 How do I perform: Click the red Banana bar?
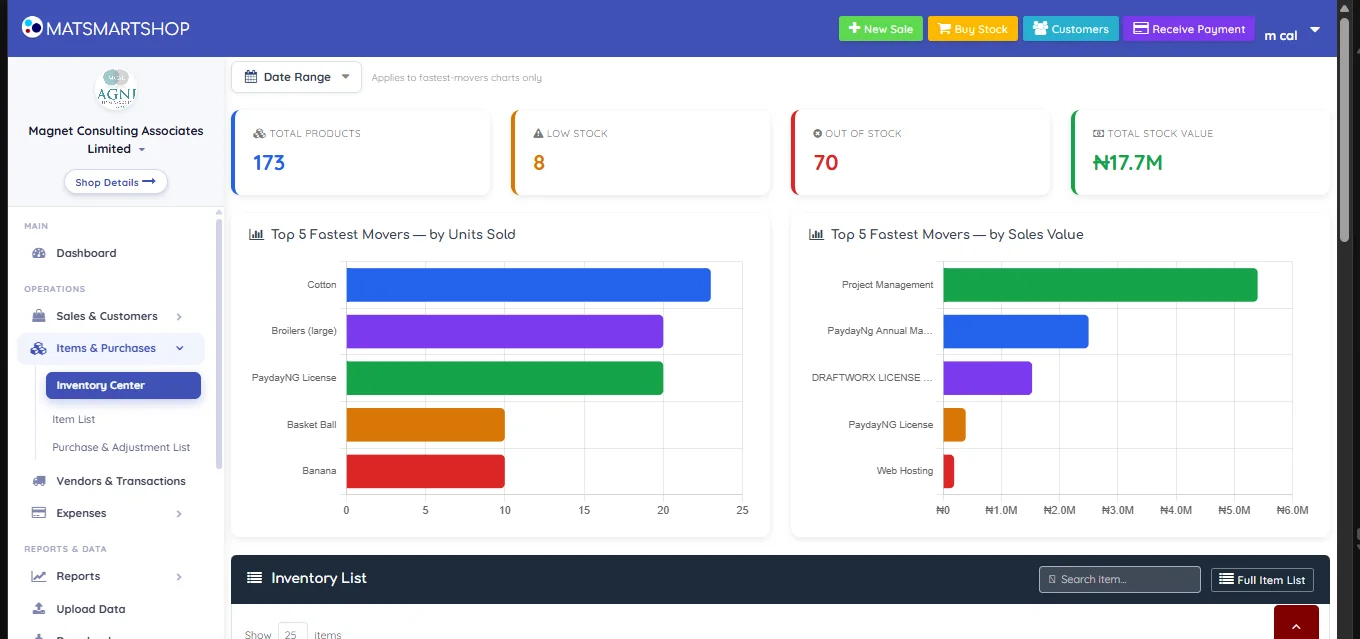(x=425, y=471)
